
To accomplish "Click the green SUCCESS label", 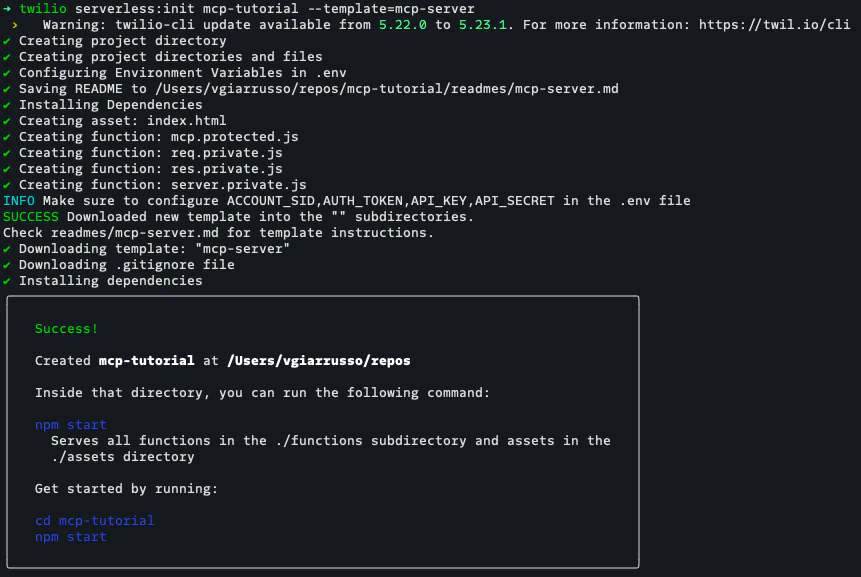I will [31, 217].
